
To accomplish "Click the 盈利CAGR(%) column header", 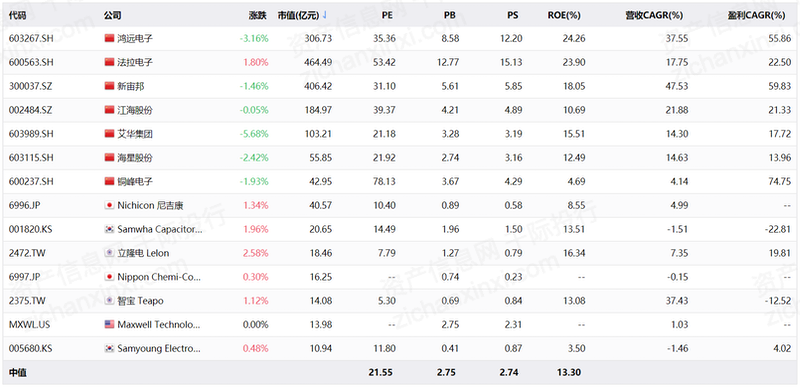I will point(756,15).
